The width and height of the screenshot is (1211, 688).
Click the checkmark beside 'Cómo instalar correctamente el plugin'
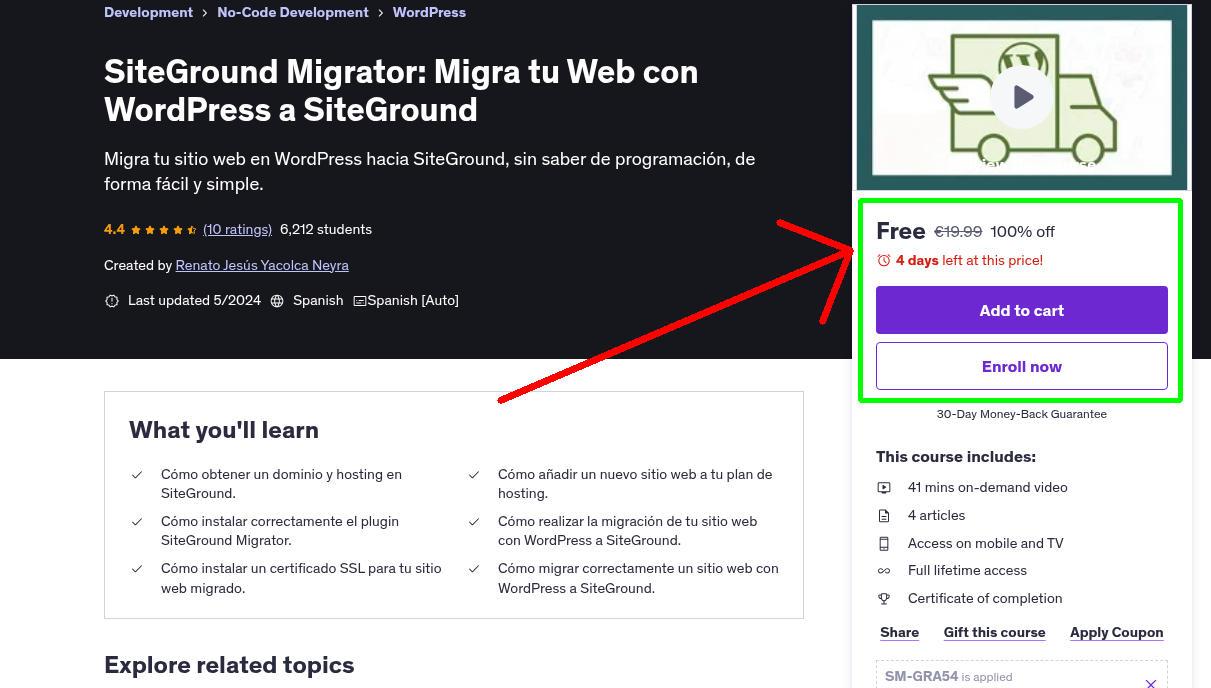point(137,522)
